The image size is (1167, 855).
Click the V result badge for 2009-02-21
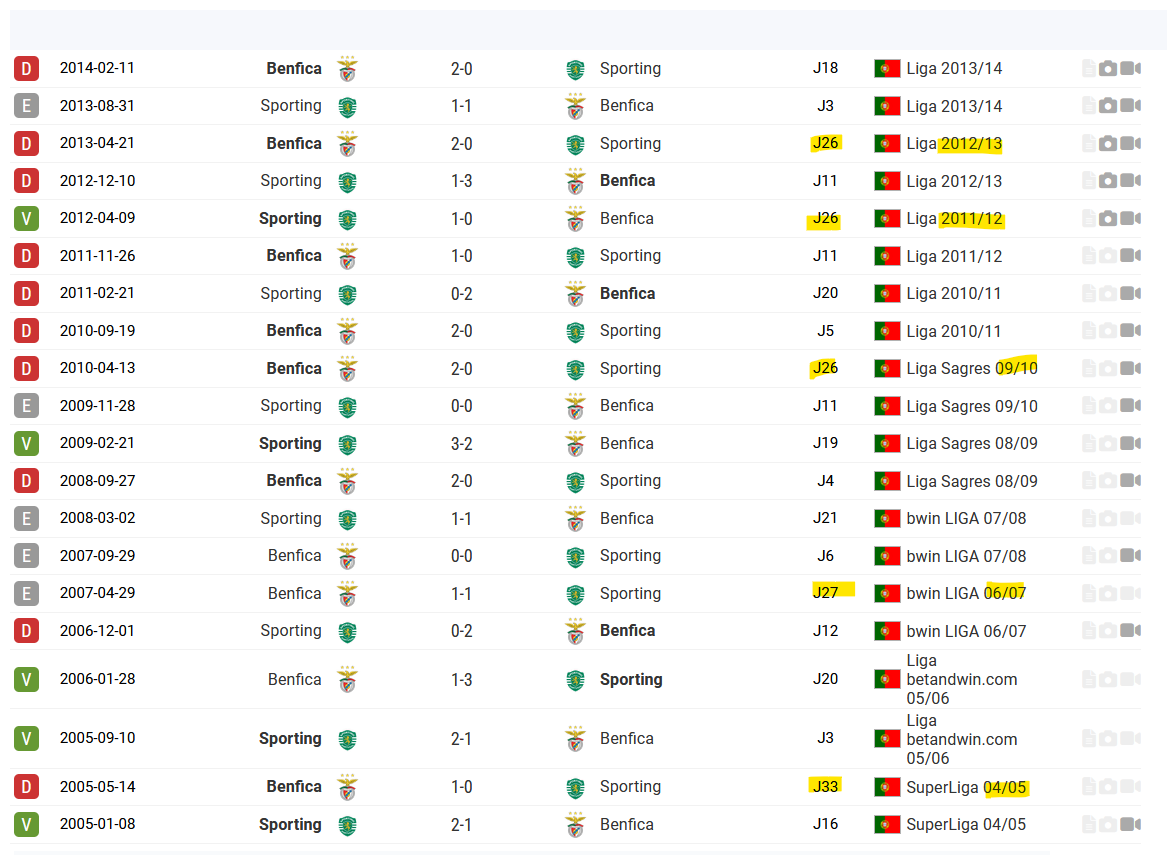tap(26, 443)
